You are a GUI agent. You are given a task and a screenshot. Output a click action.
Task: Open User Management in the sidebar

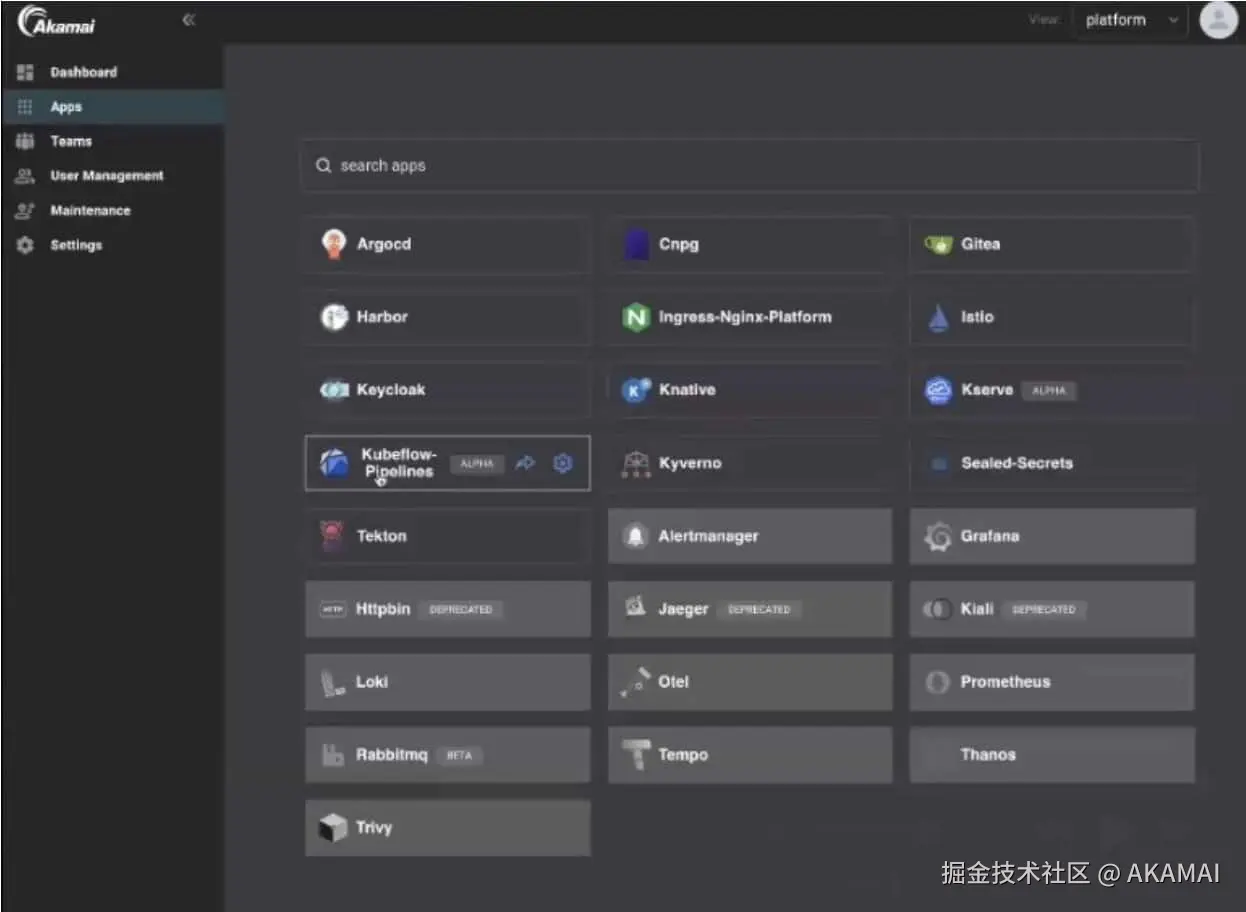click(112, 176)
